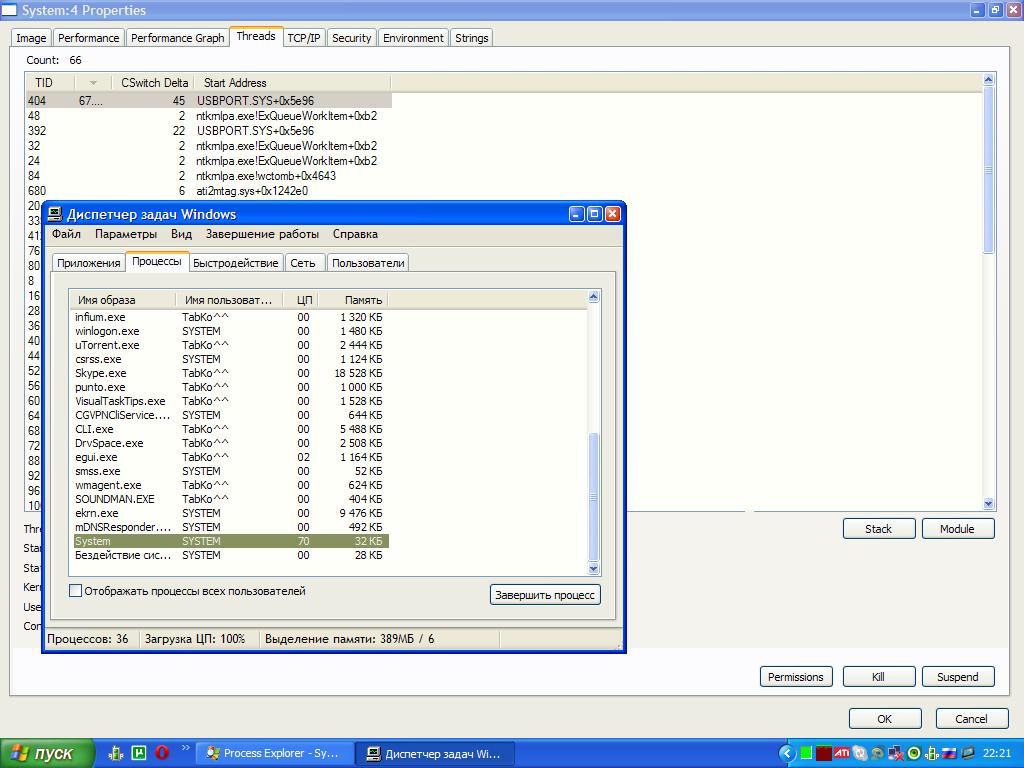The image size is (1024, 768).
Task: Open Завершение работы menu
Action: tap(262, 234)
